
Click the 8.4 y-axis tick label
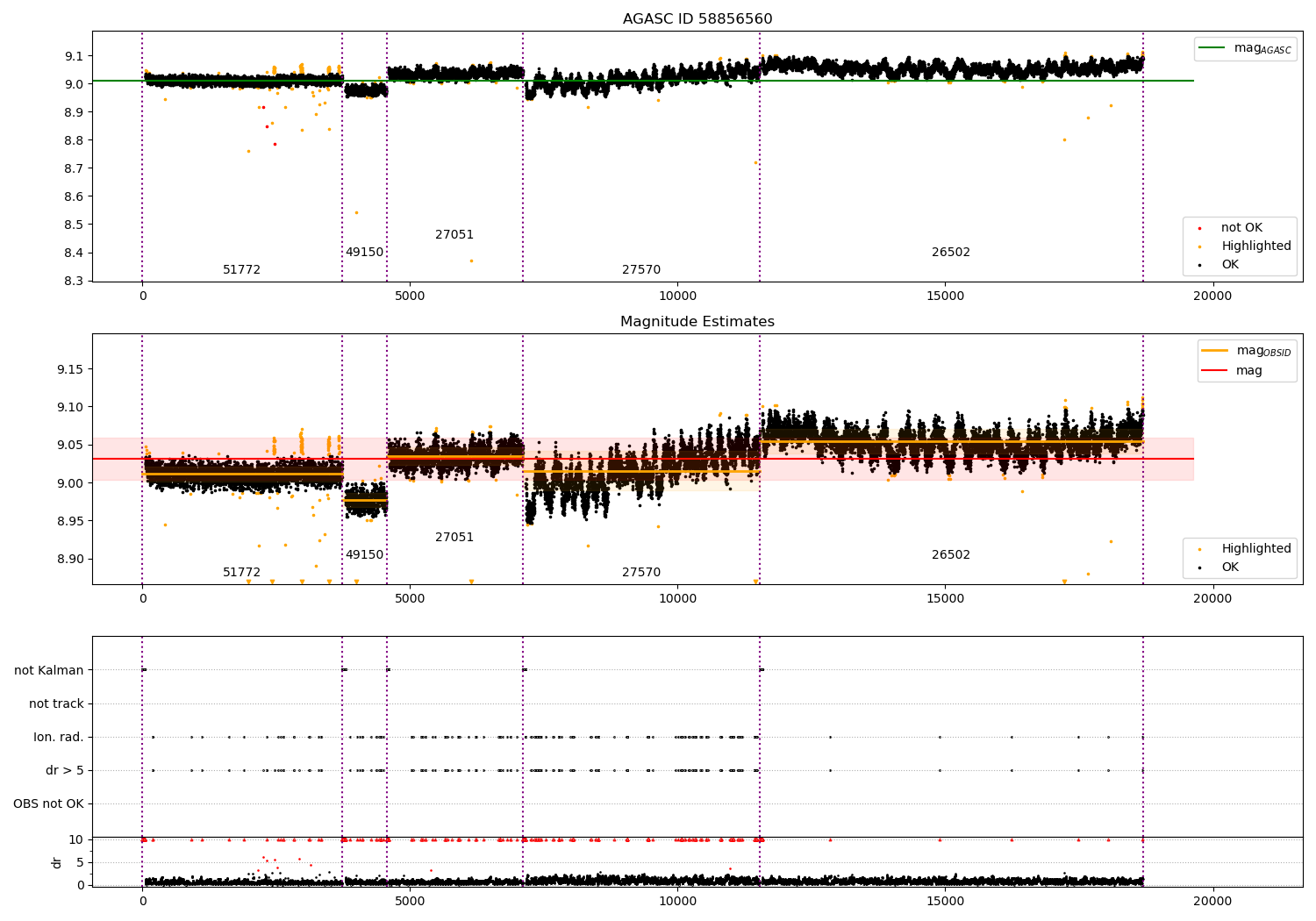[75, 253]
